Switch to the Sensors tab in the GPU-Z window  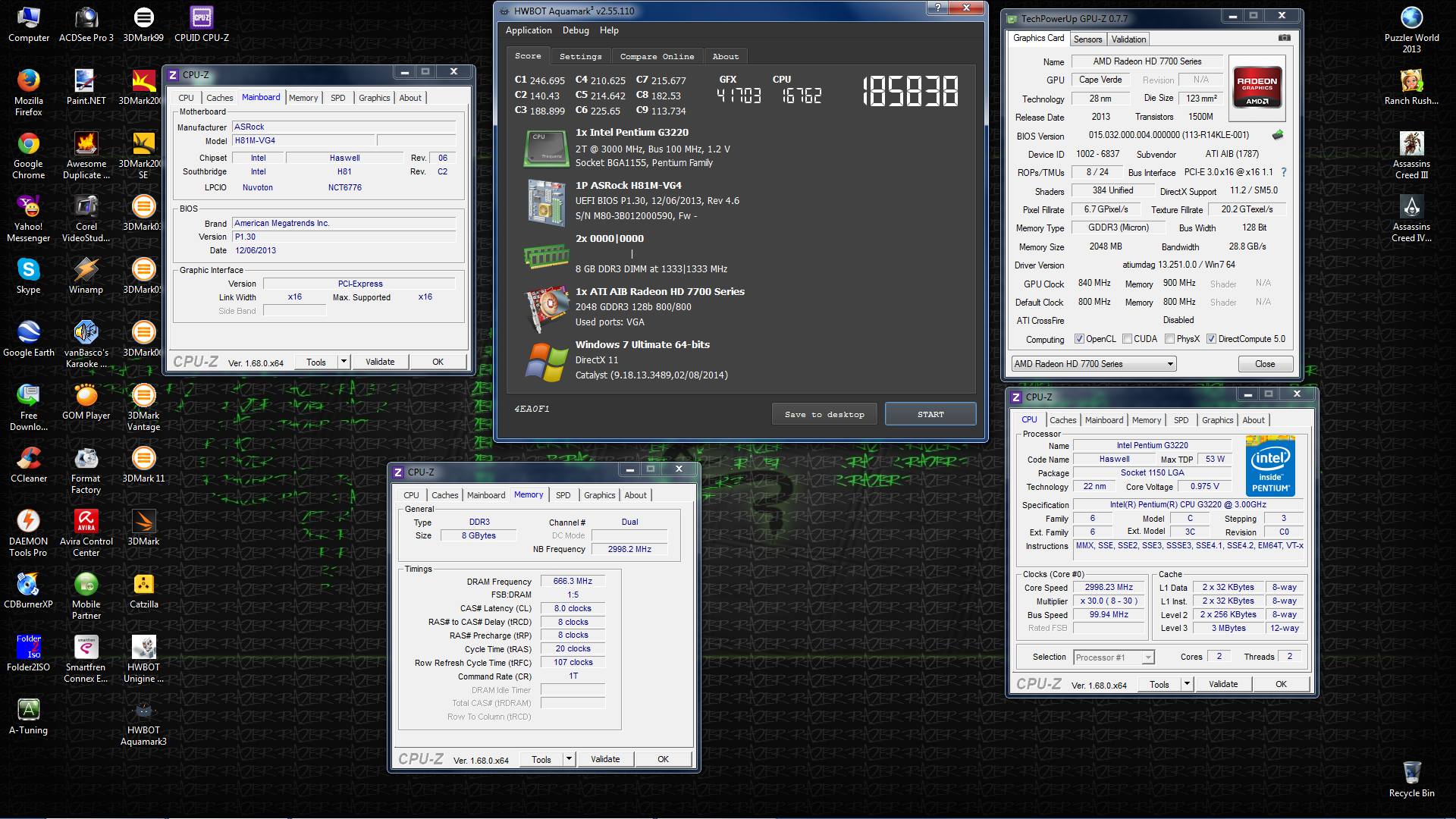coord(1087,39)
